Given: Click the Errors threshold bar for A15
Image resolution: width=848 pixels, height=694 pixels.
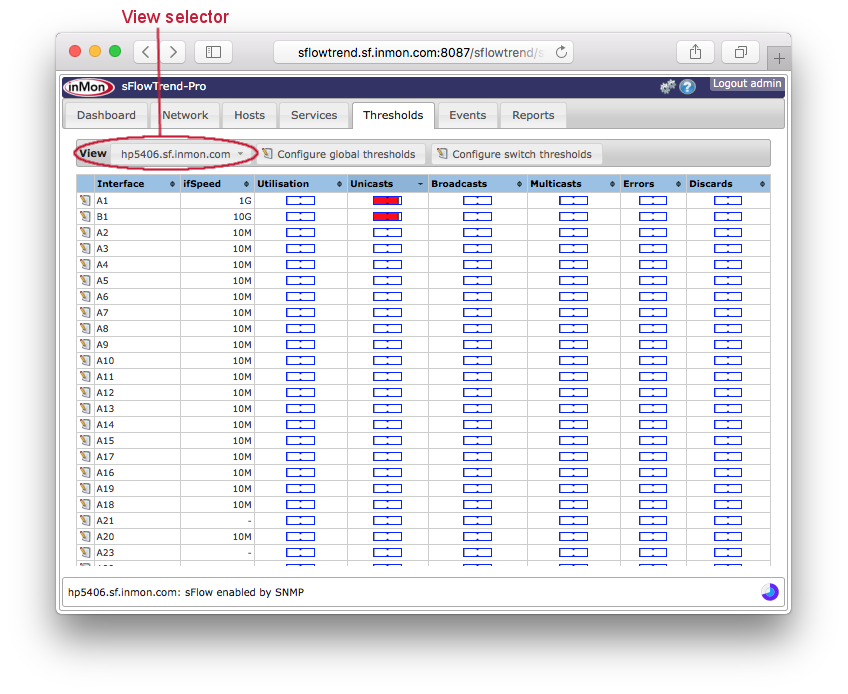Looking at the screenshot, I should [x=653, y=441].
